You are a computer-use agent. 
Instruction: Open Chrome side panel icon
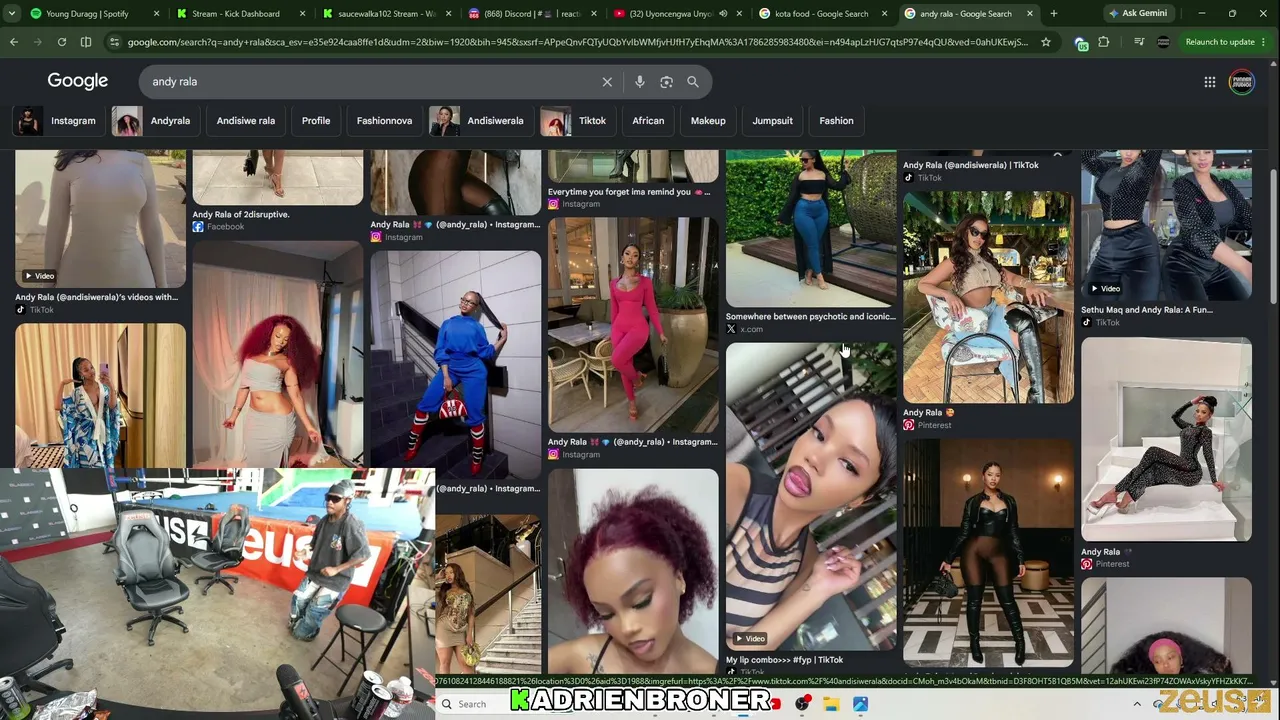coord(86,42)
